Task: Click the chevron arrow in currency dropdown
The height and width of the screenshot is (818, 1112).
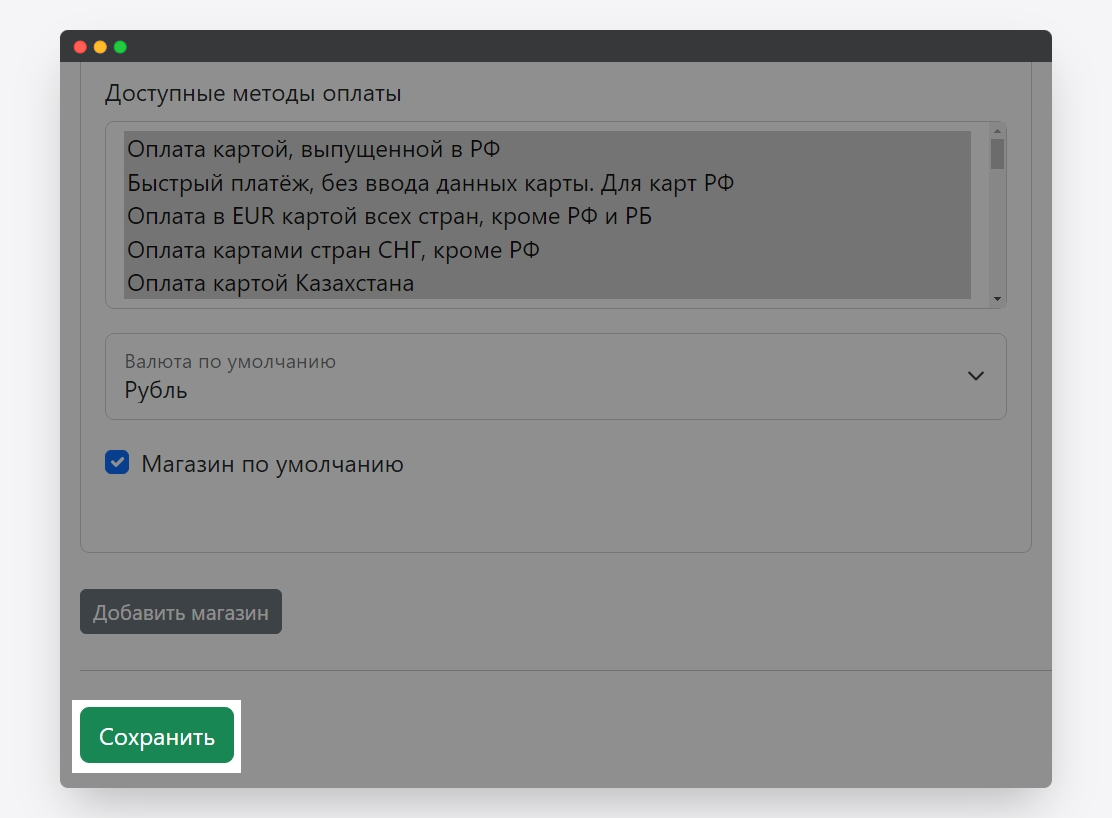Action: 976,376
